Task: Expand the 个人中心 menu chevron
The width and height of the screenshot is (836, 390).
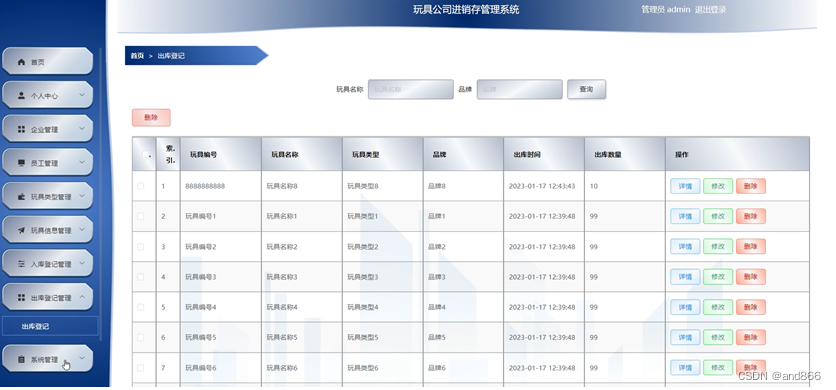Action: point(82,95)
